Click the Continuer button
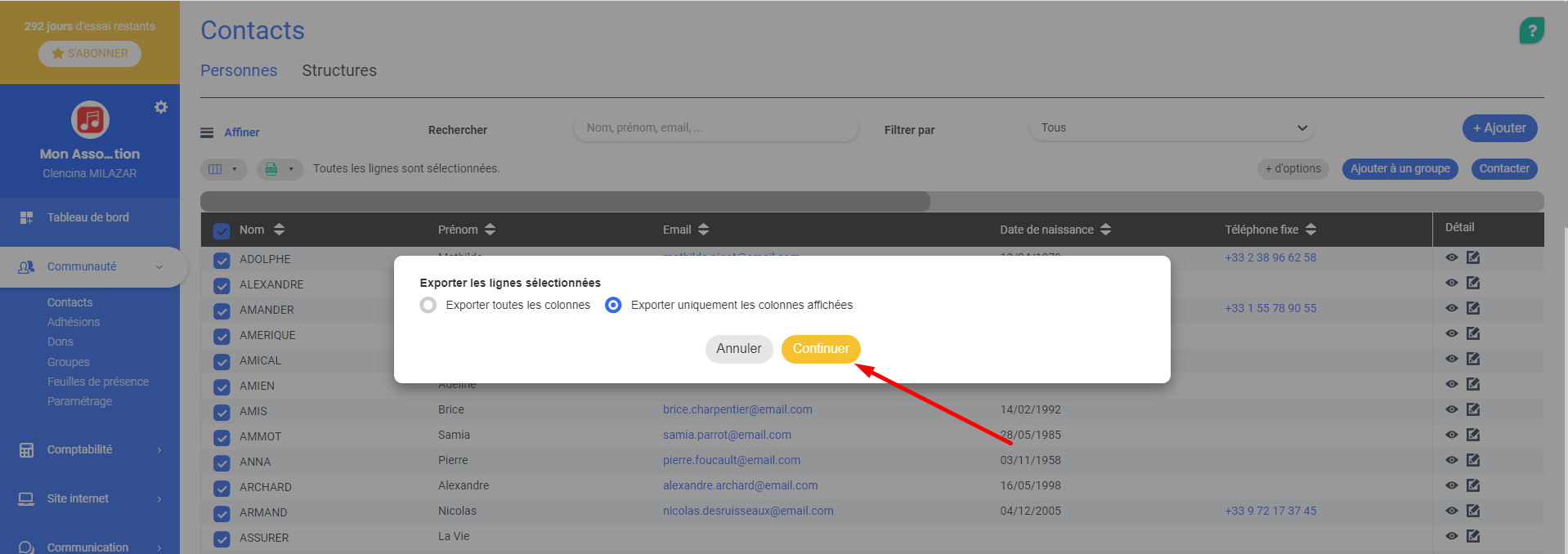The width and height of the screenshot is (1568, 554). [x=821, y=349]
